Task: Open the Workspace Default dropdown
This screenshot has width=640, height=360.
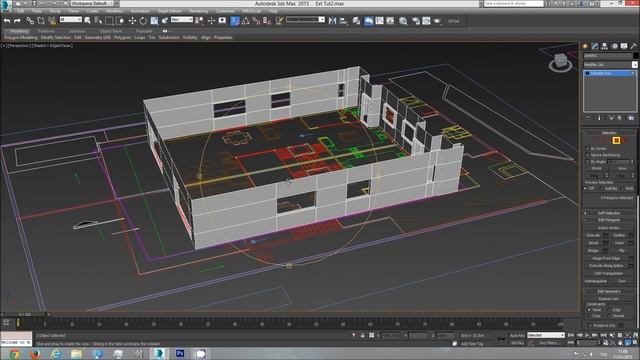Action: [x=93, y=3]
